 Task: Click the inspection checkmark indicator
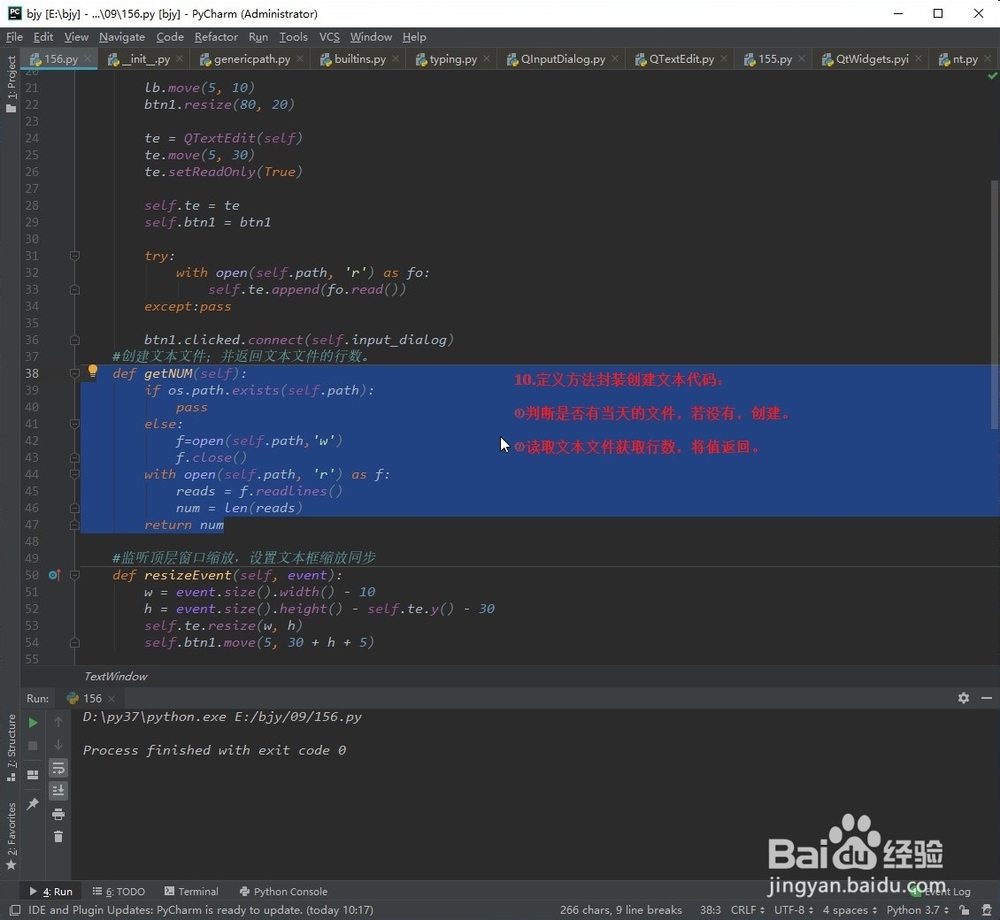[992, 76]
